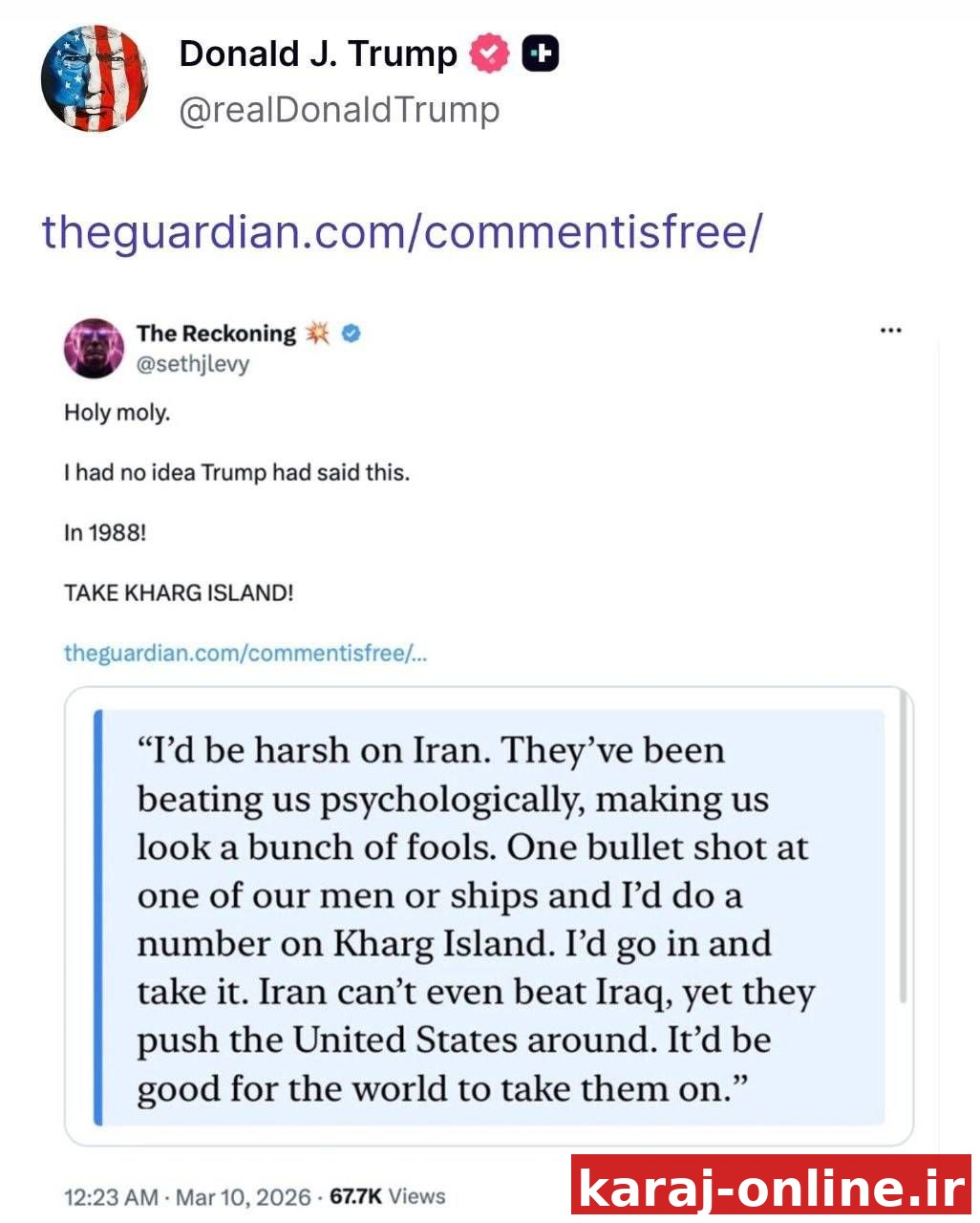Click The Reckoning account name
Image resolution: width=980 pixels, height=1223 pixels.
(216, 333)
